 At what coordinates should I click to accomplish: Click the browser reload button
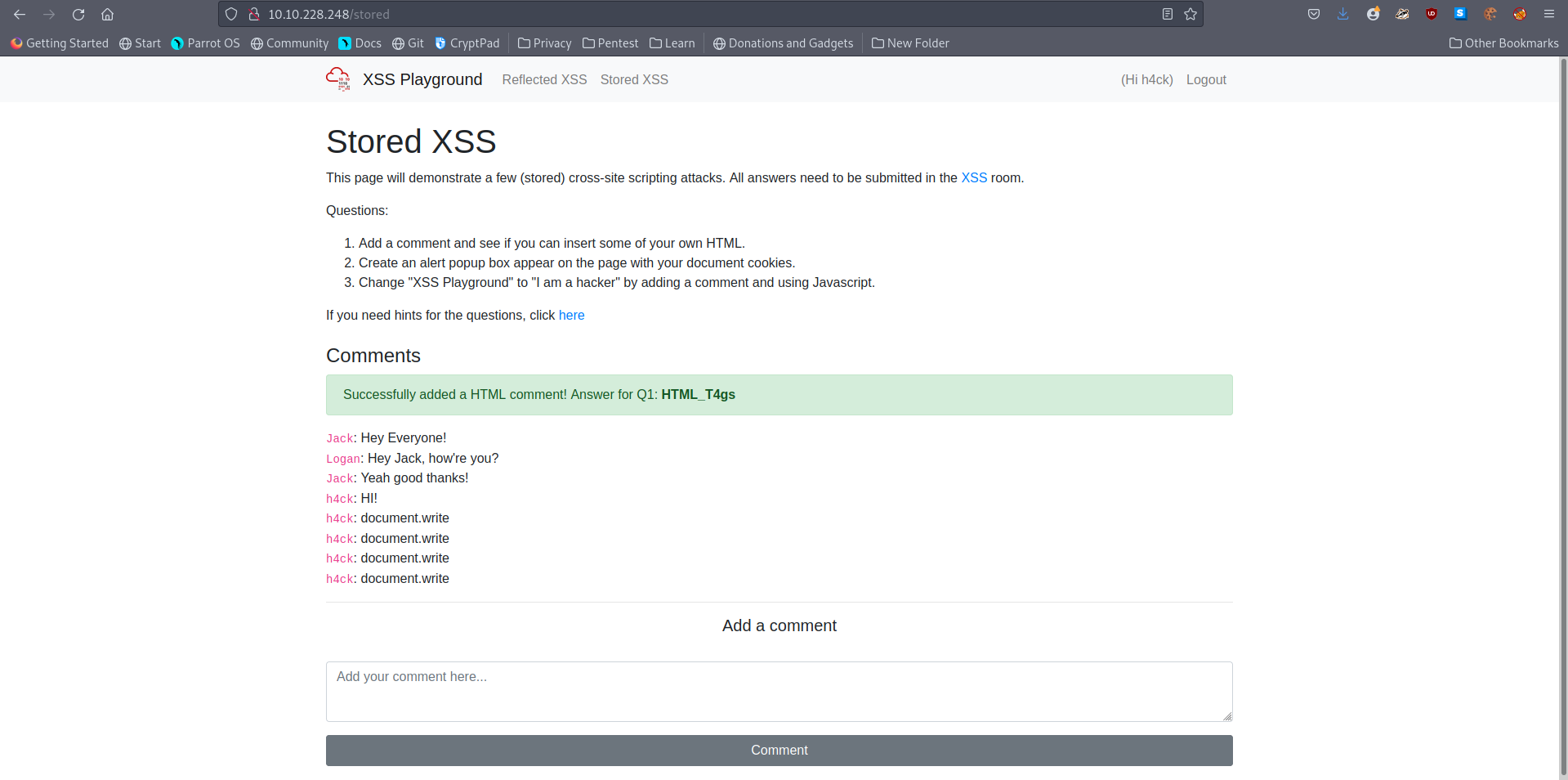[78, 15]
